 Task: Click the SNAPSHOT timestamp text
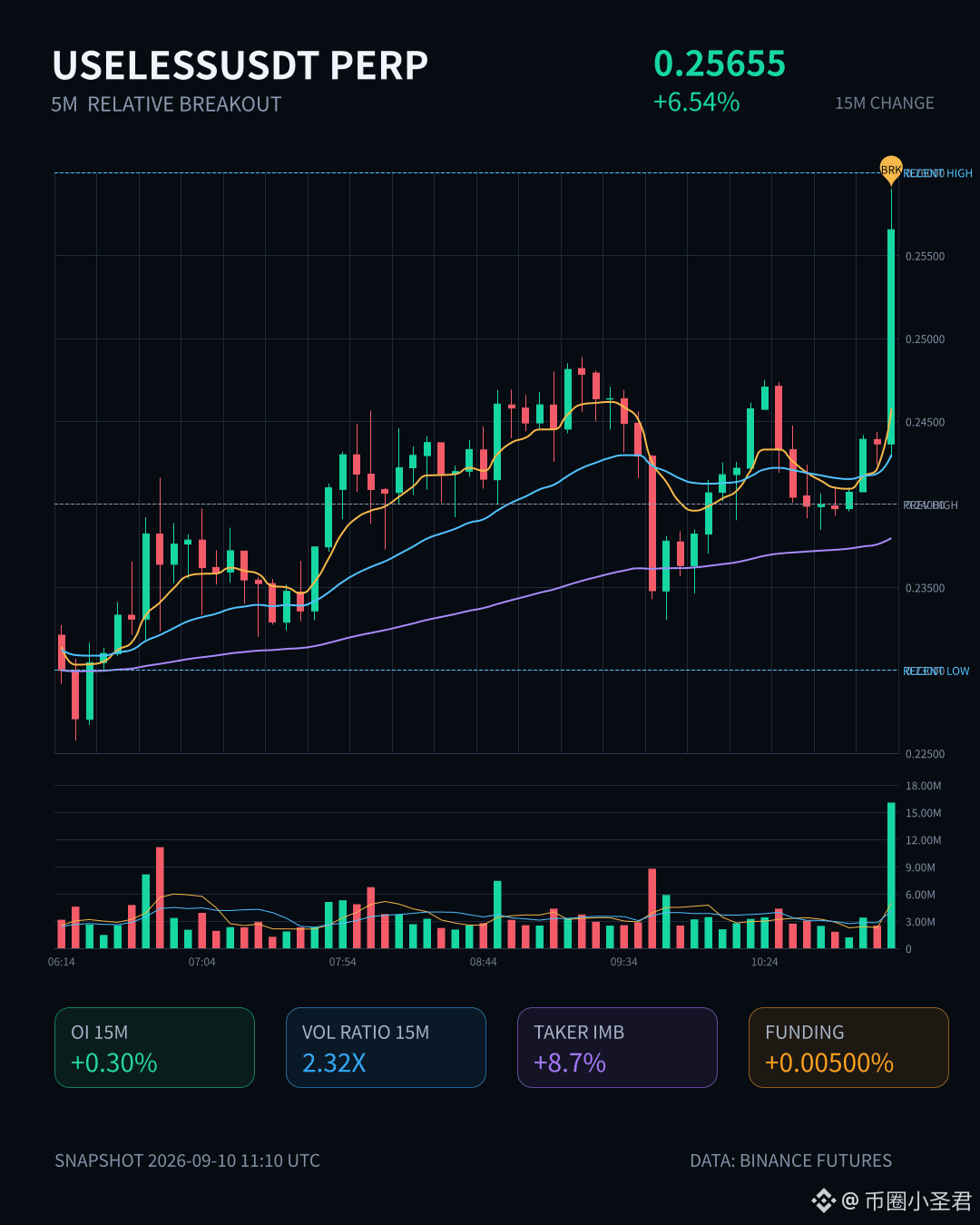(187, 1161)
